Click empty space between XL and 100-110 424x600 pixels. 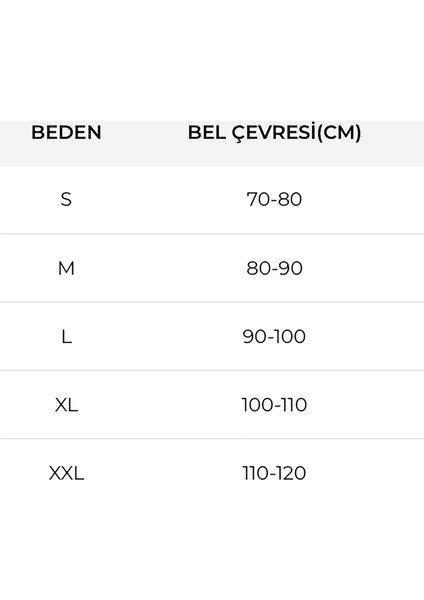[159, 405]
